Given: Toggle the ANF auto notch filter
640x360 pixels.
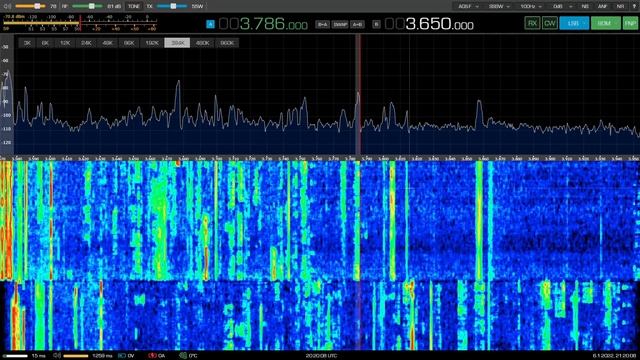Looking at the screenshot, I should [x=602, y=7].
